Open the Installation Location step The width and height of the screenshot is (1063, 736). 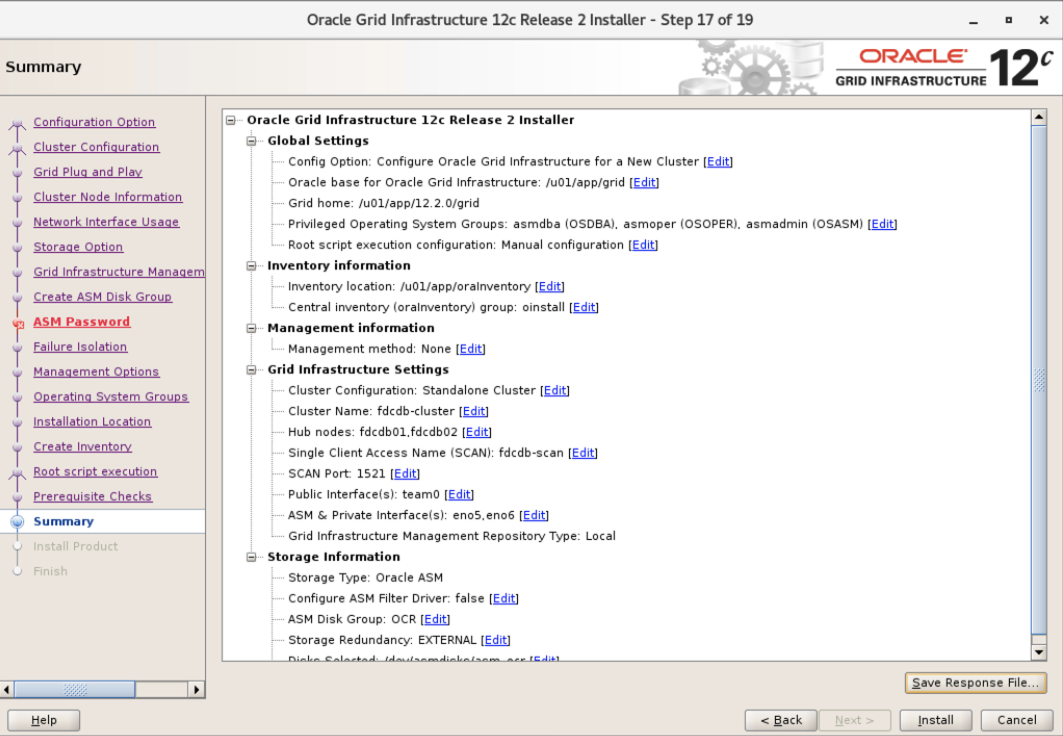92,422
